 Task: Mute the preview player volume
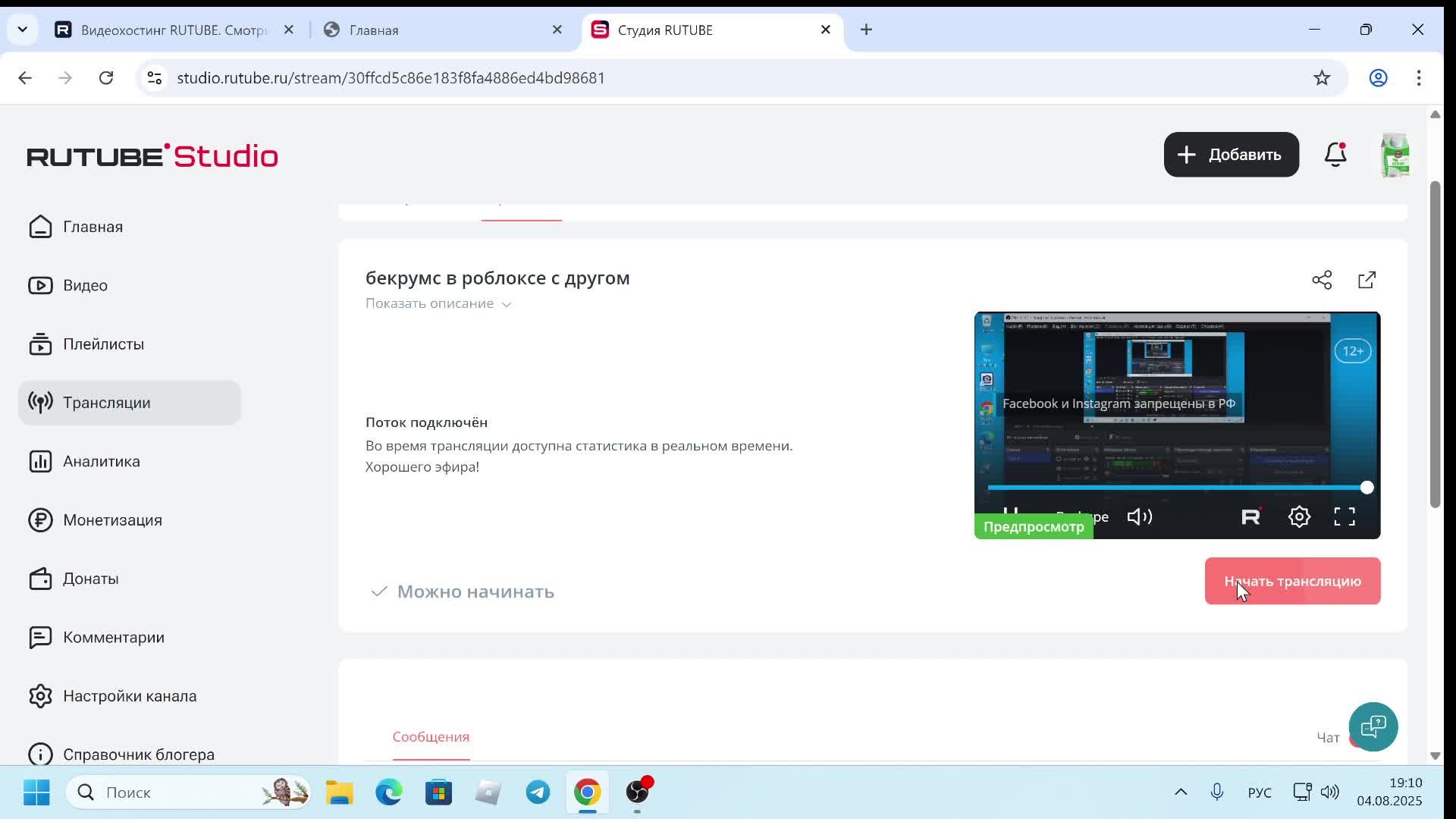click(x=1139, y=517)
